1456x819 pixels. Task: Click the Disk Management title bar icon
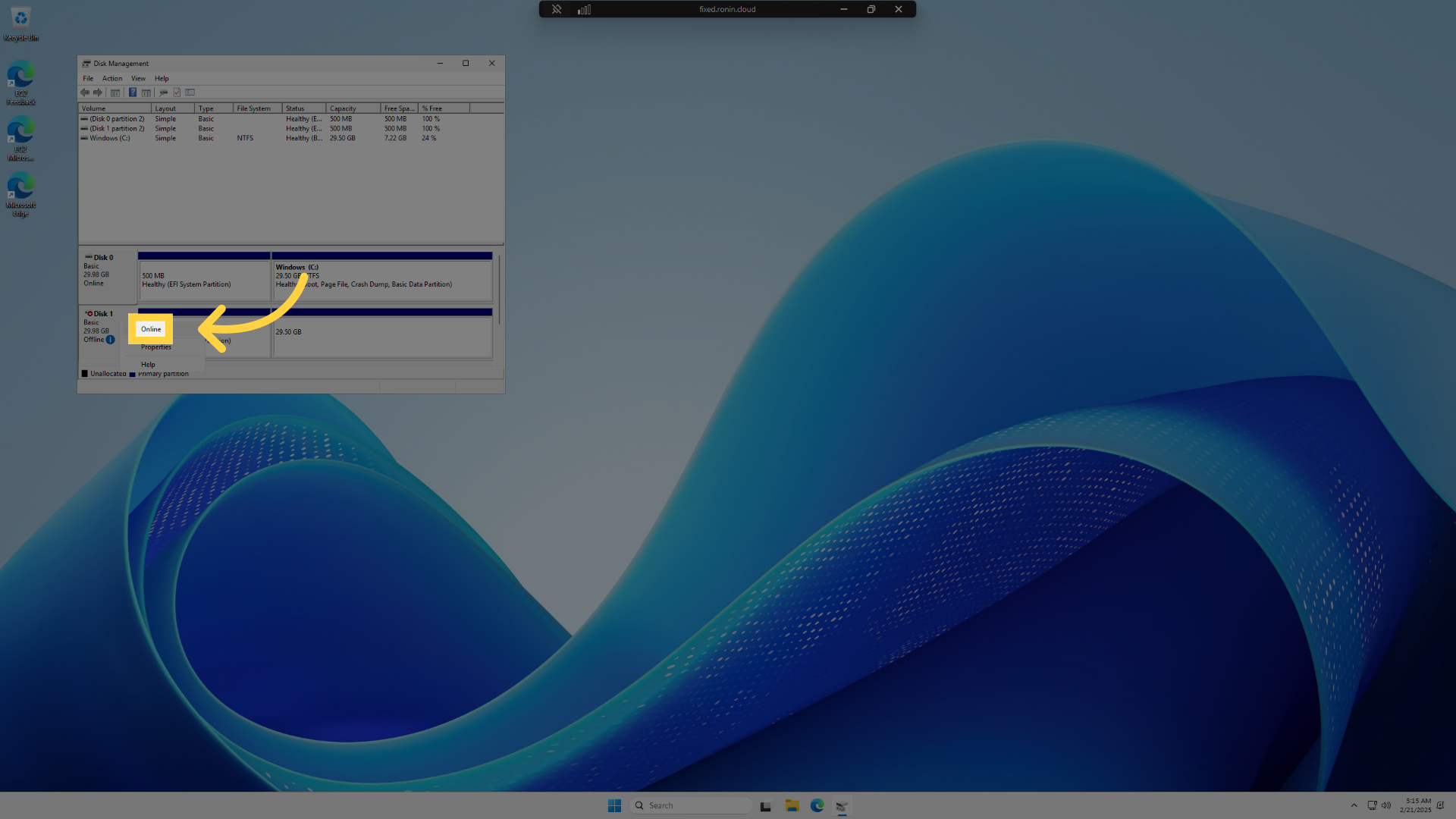(86, 64)
